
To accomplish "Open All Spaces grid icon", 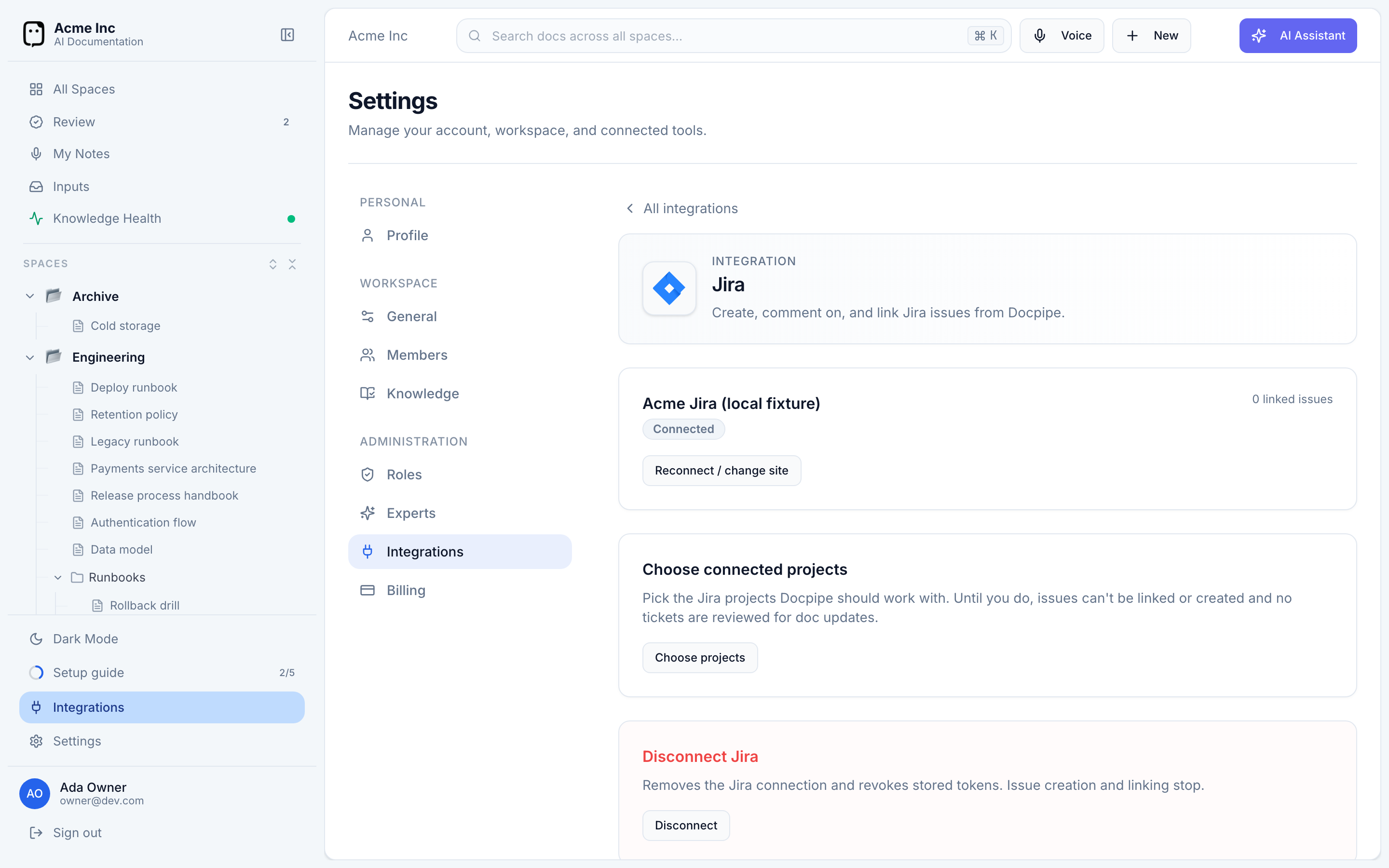I will (36, 89).
